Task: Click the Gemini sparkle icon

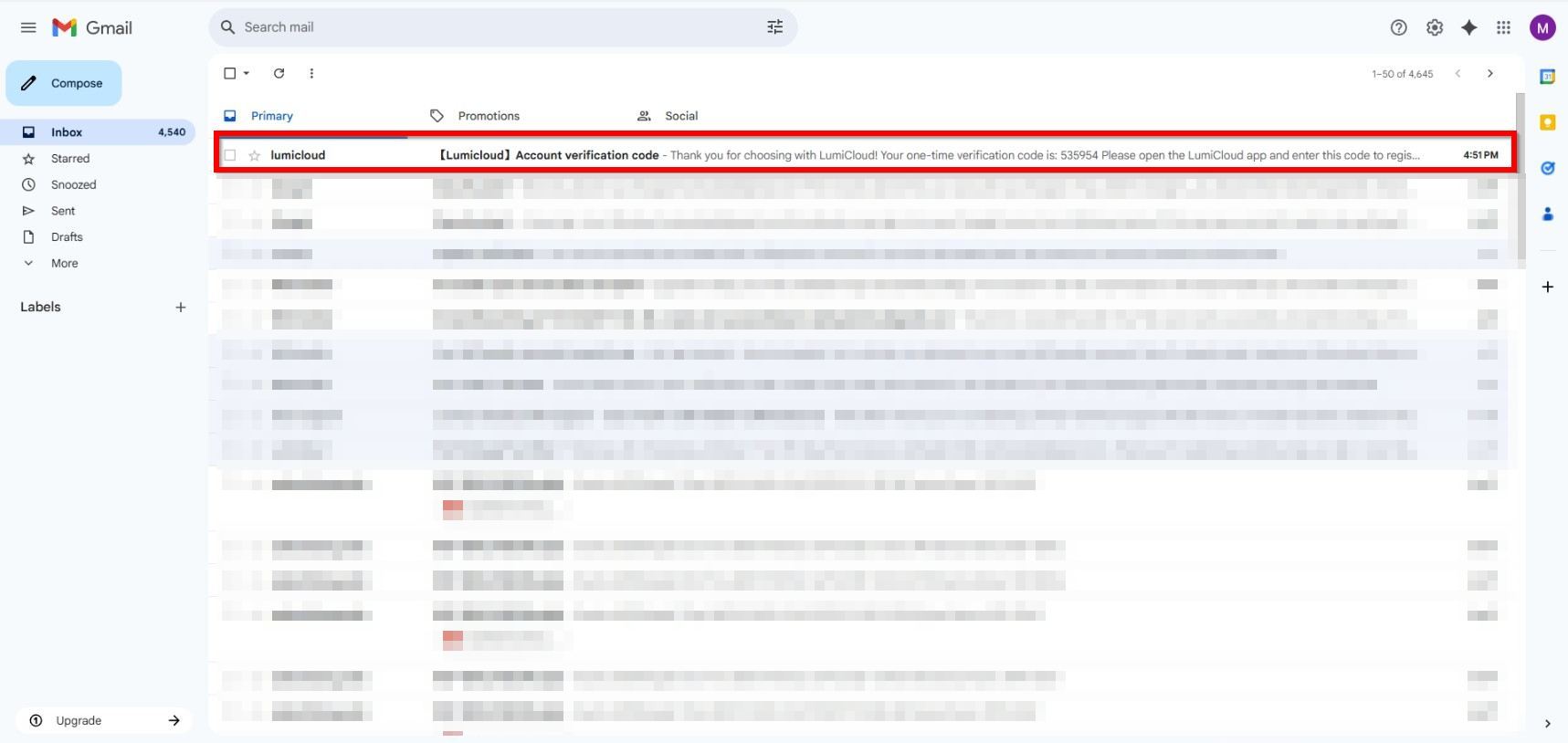Action: click(1468, 27)
